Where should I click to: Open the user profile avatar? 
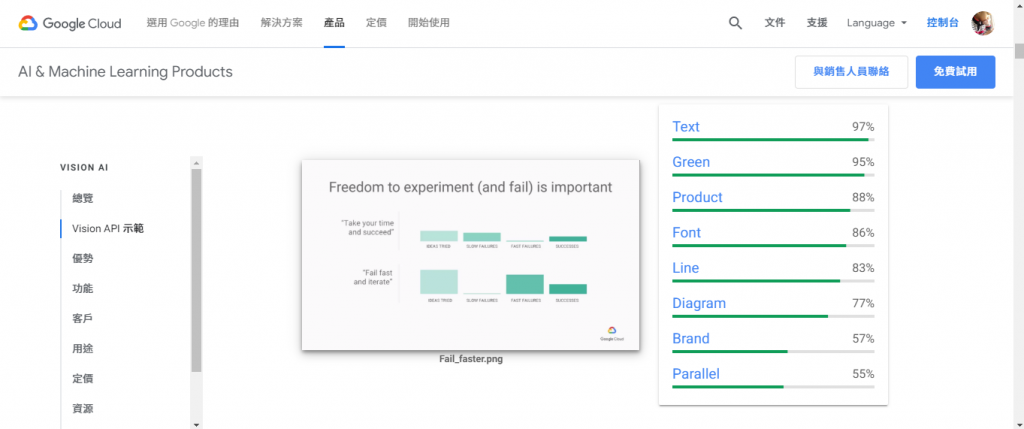tap(982, 23)
